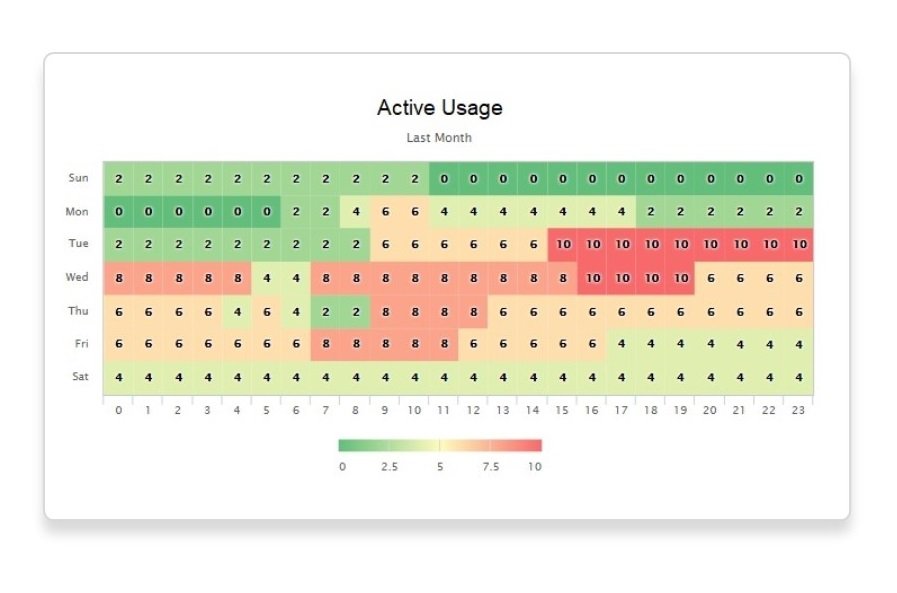Image resolution: width=897 pixels, height=593 pixels.
Task: Select Monday's heatmap cell at hour 8
Action: pos(355,212)
